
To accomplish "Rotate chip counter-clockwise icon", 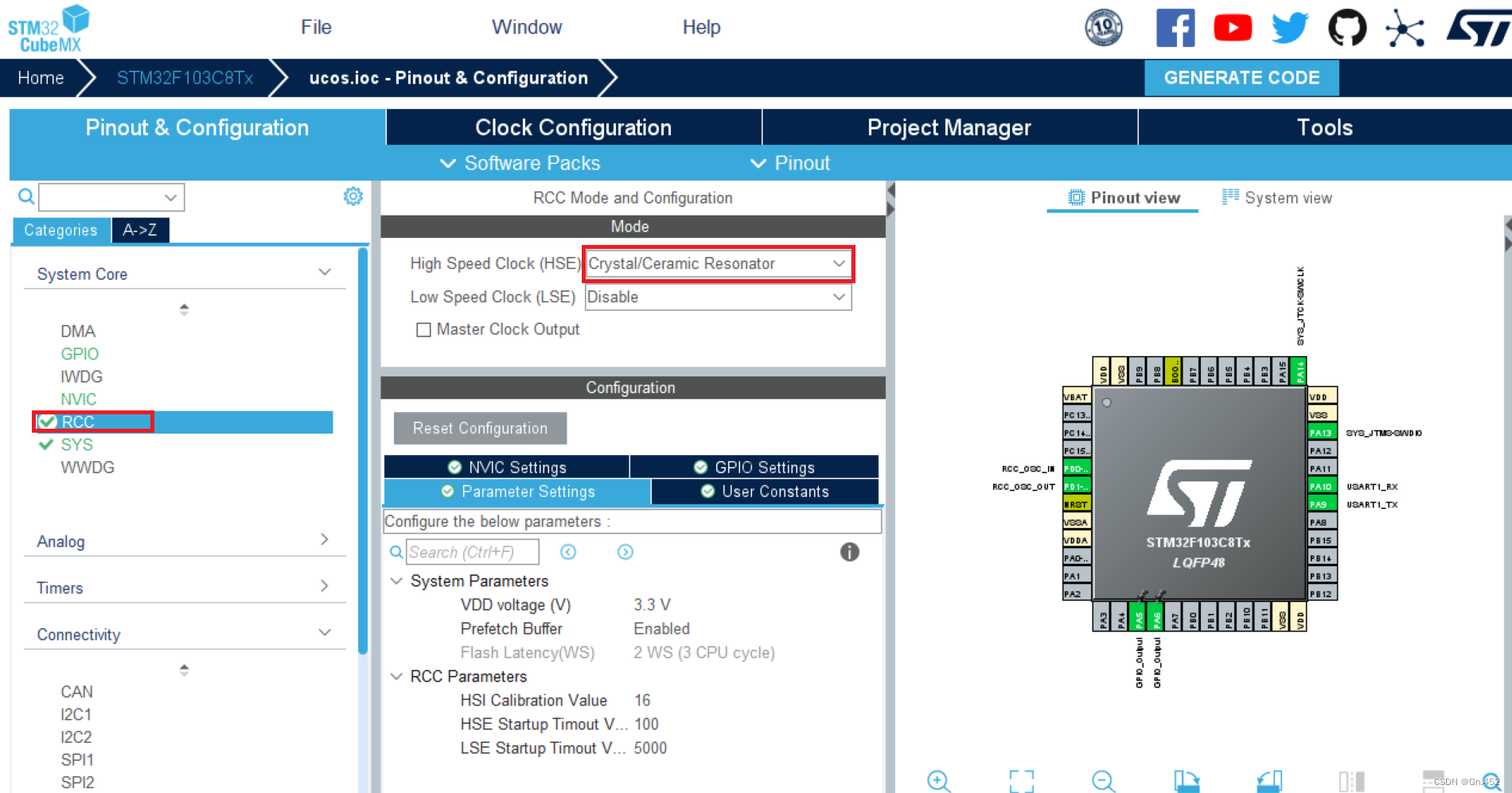I will click(1269, 781).
